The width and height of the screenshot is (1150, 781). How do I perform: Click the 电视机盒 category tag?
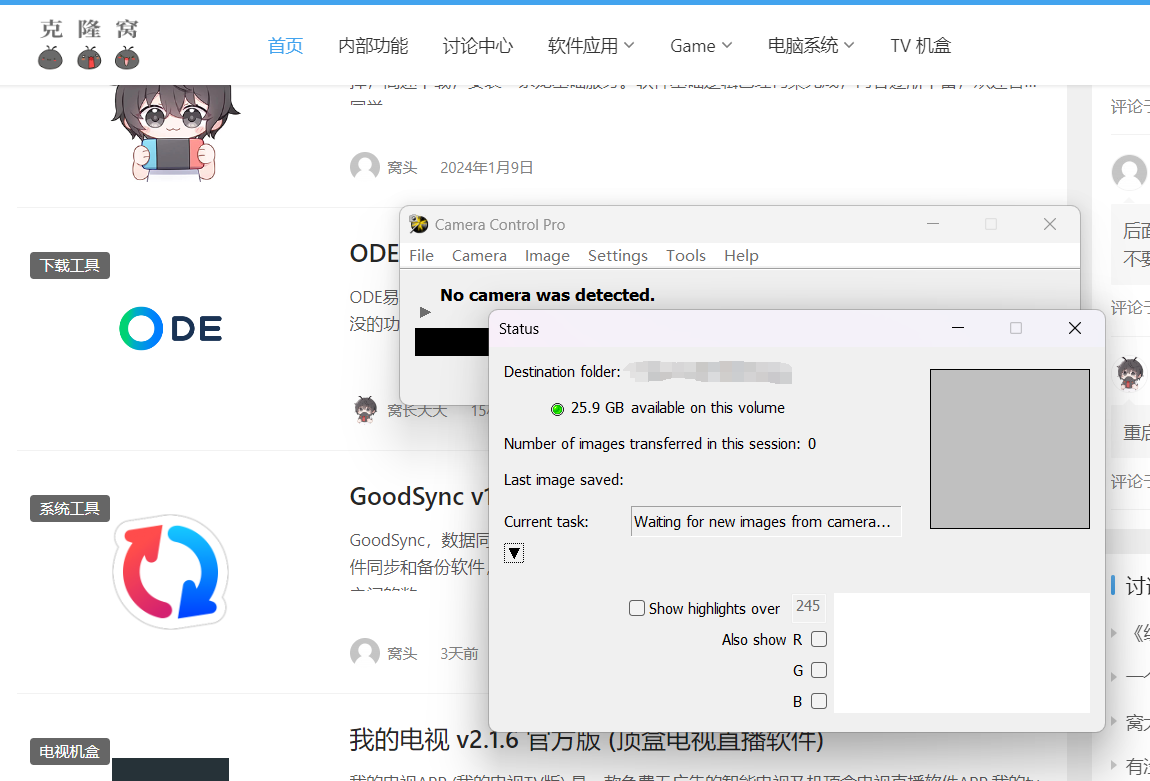(x=70, y=752)
